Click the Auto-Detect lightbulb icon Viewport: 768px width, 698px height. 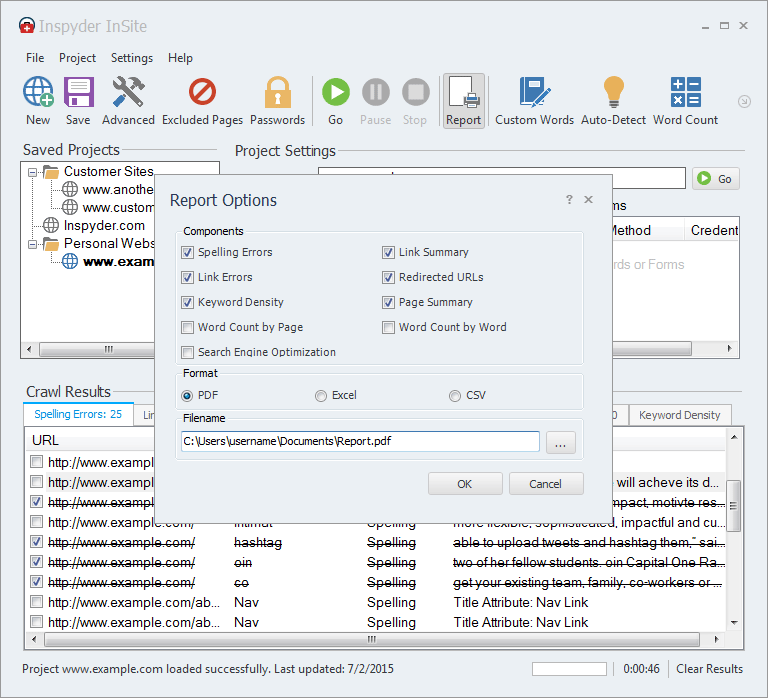pyautogui.click(x=614, y=92)
